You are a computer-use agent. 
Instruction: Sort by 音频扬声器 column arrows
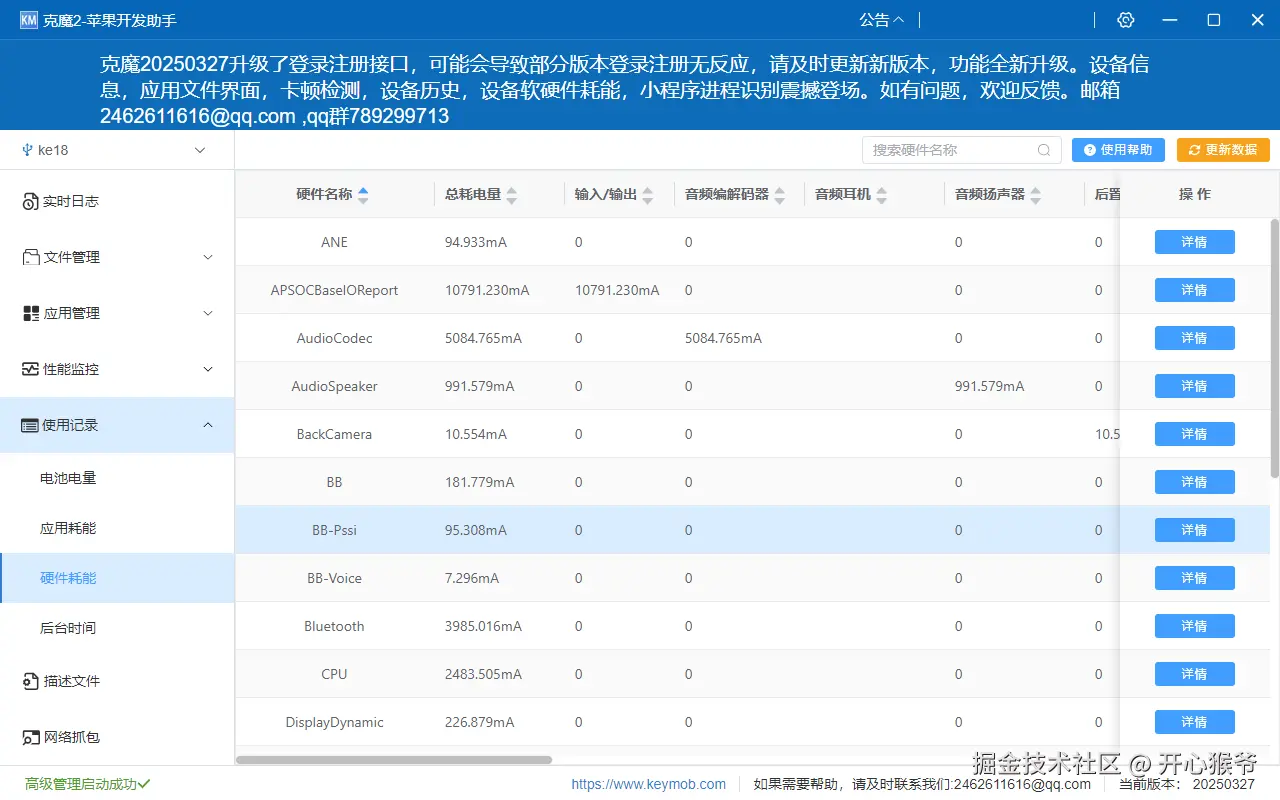click(1036, 195)
